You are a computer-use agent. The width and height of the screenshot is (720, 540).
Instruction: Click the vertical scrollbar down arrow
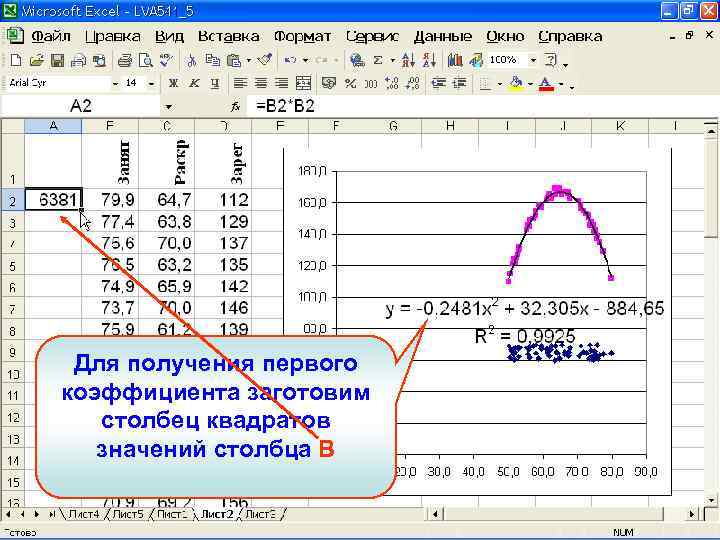coord(711,500)
